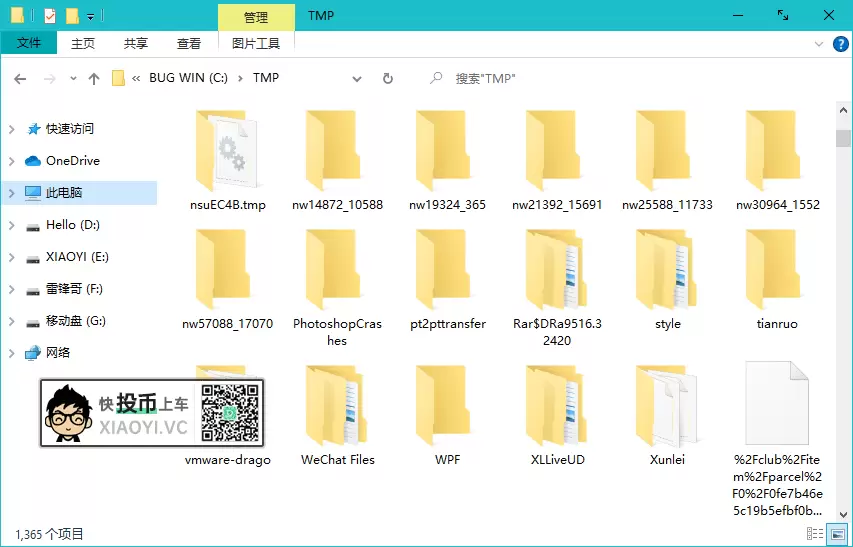Click the vertical scrollbar thumb
The height and width of the screenshot is (547, 853).
843,138
